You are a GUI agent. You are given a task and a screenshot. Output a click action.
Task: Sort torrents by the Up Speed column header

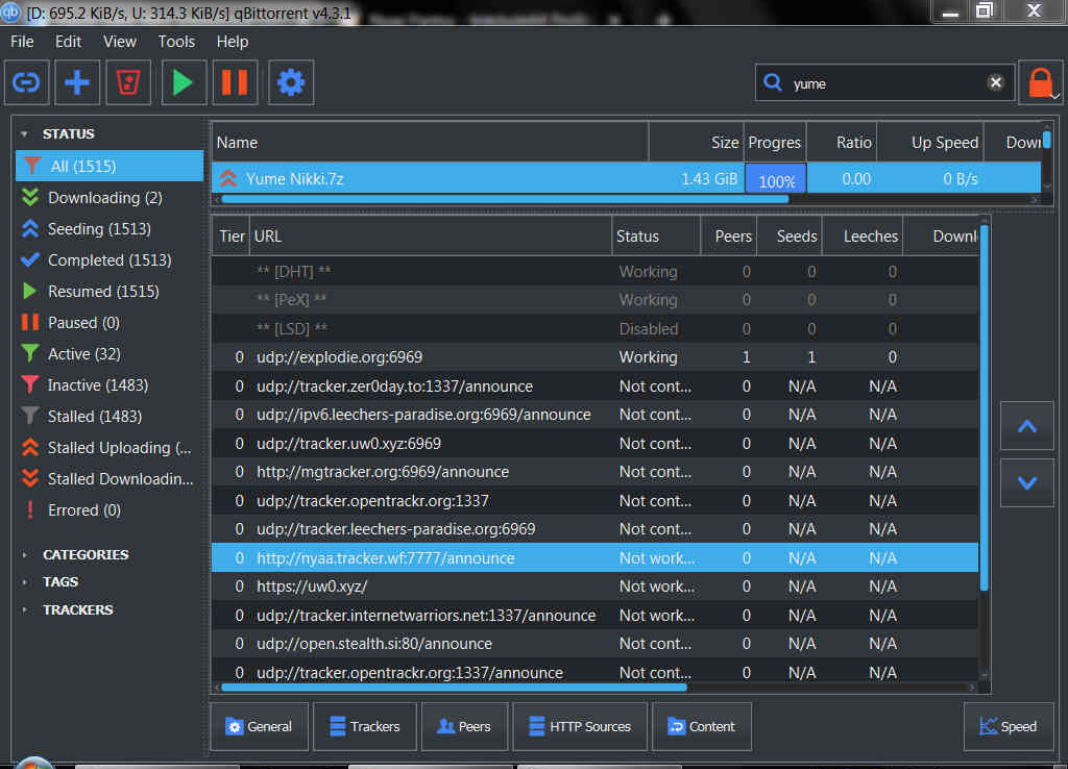coord(930,142)
